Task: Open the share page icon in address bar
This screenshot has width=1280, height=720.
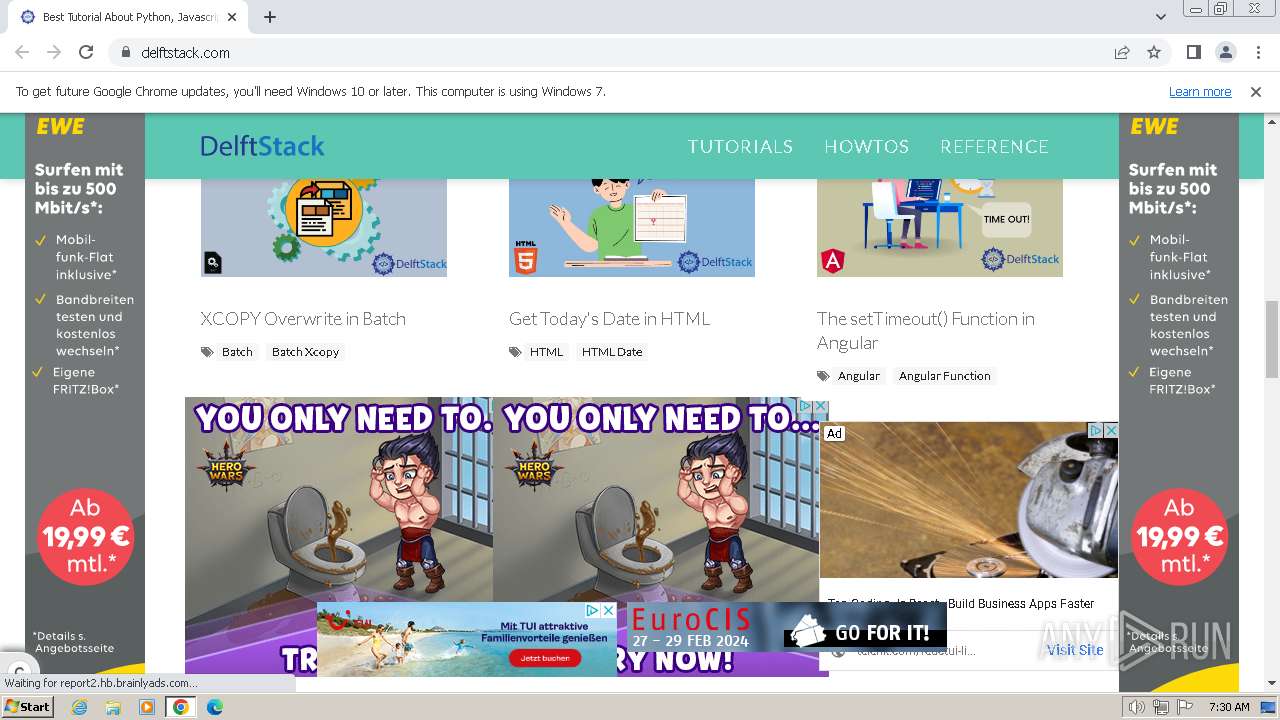Action: [x=1122, y=52]
